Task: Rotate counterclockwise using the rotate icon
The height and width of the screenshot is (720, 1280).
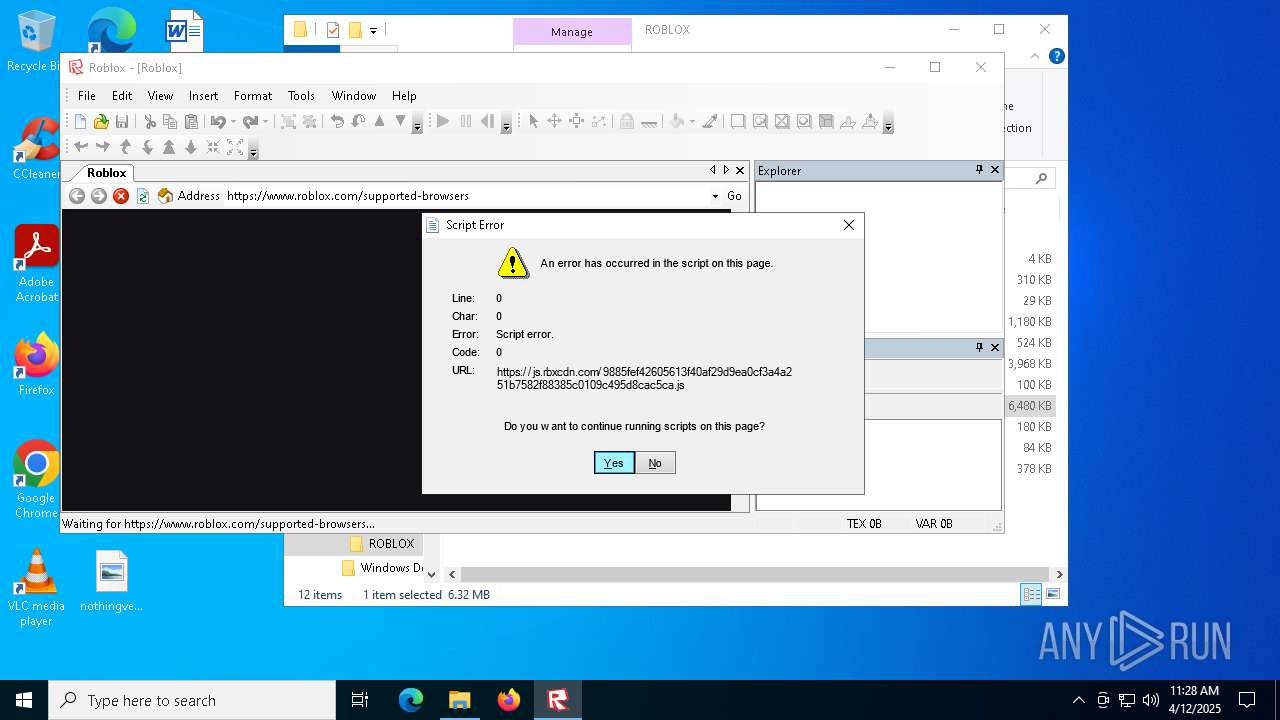Action: [338, 122]
